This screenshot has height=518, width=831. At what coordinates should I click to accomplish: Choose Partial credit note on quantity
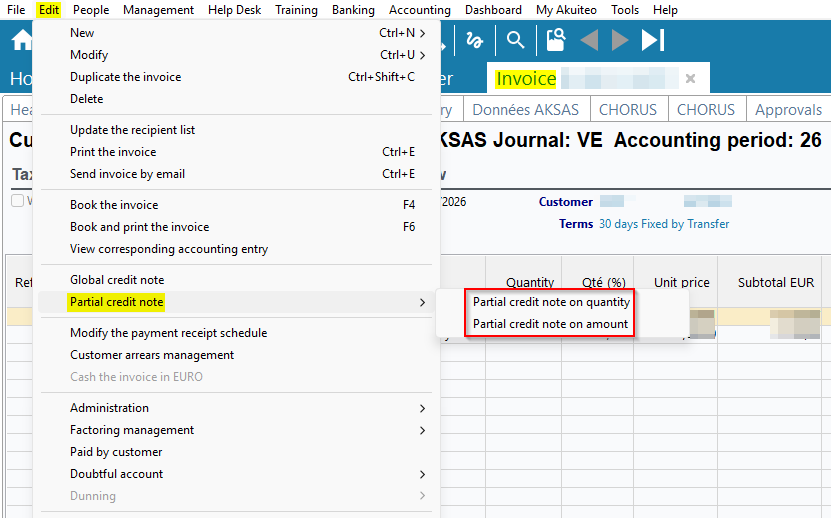click(x=551, y=302)
